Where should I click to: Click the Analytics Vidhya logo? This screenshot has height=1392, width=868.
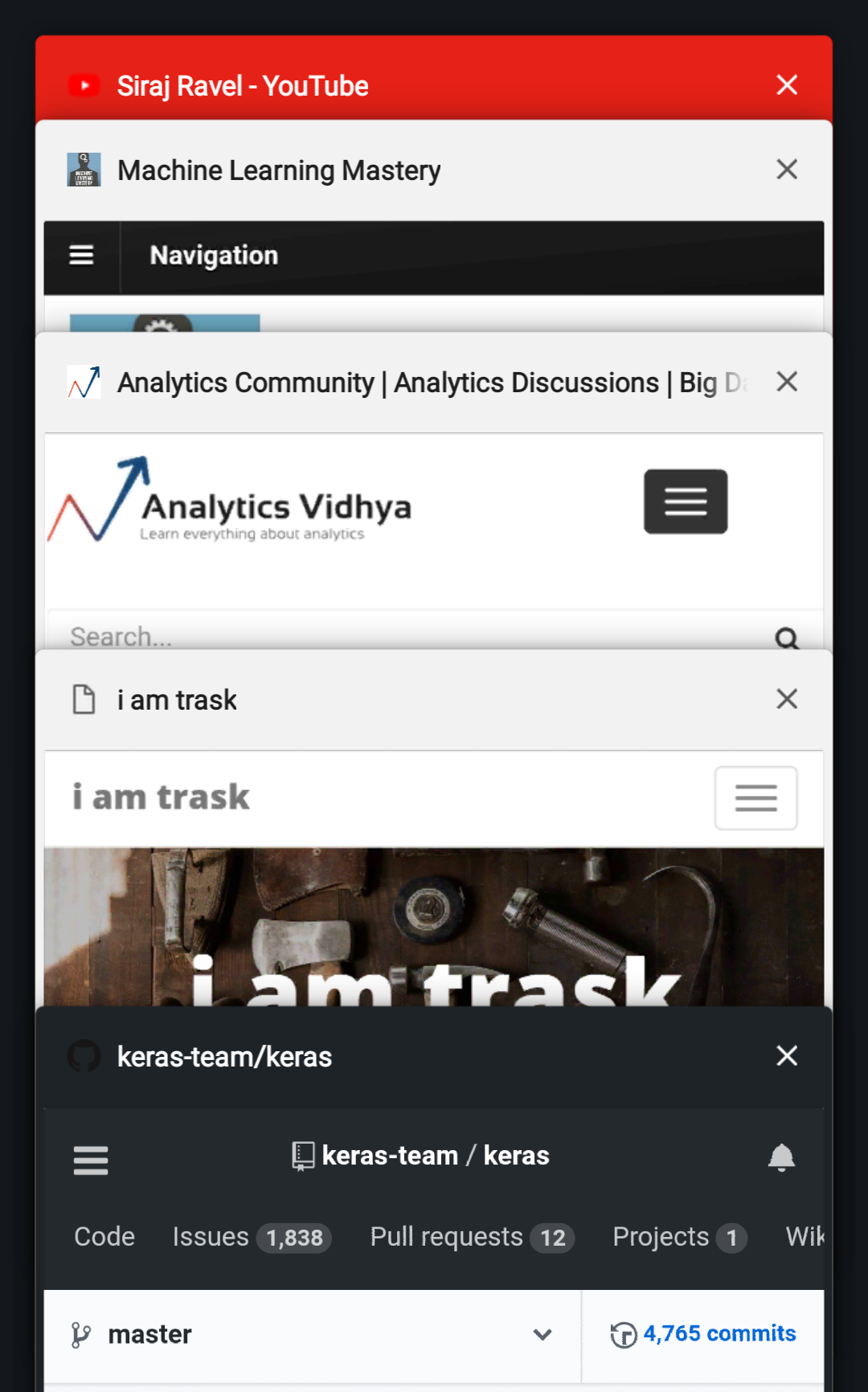coord(230,500)
